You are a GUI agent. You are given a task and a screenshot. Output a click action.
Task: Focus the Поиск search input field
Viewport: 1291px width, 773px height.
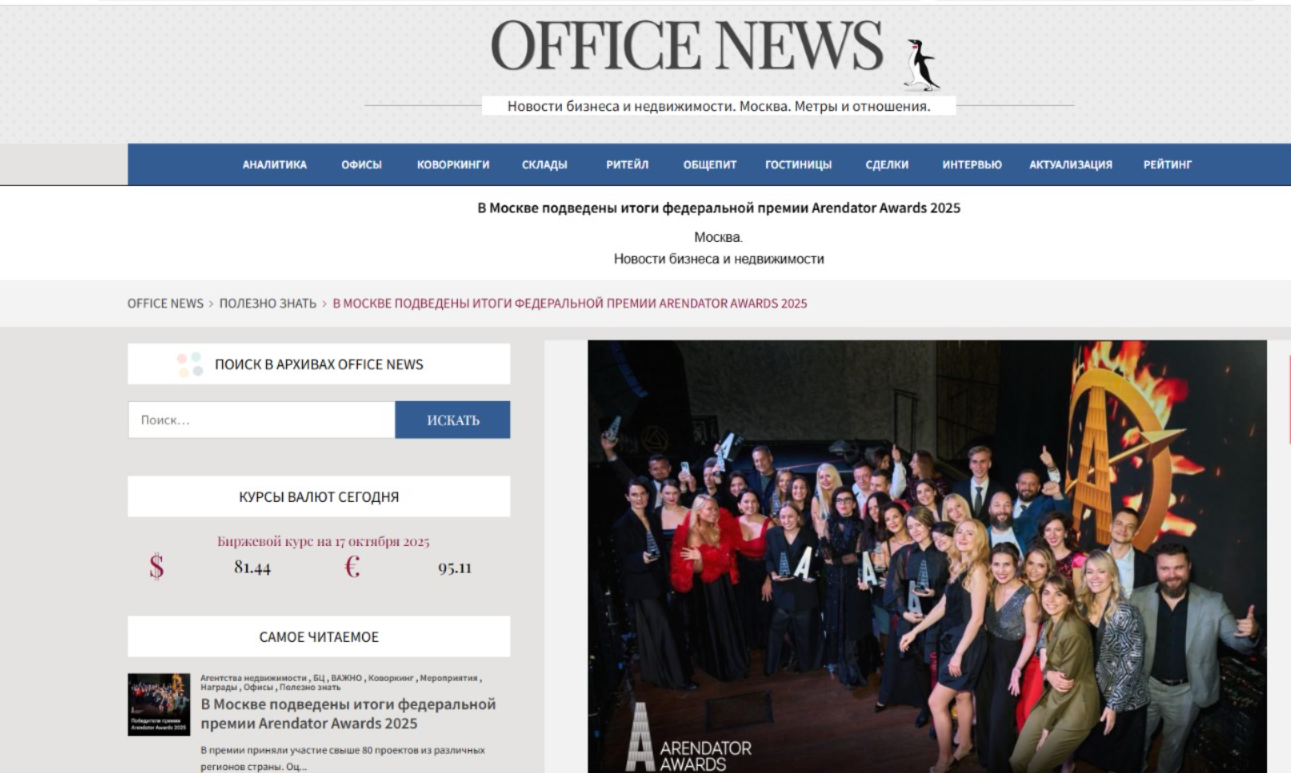pos(261,420)
